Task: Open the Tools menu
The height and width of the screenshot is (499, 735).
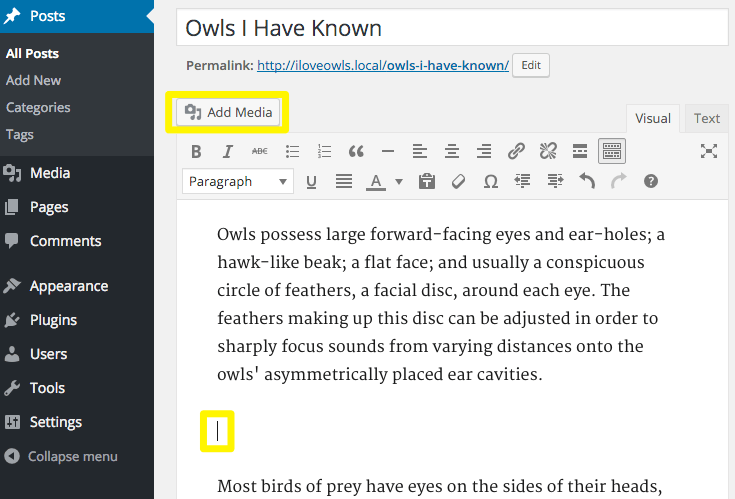Action: tap(77, 388)
